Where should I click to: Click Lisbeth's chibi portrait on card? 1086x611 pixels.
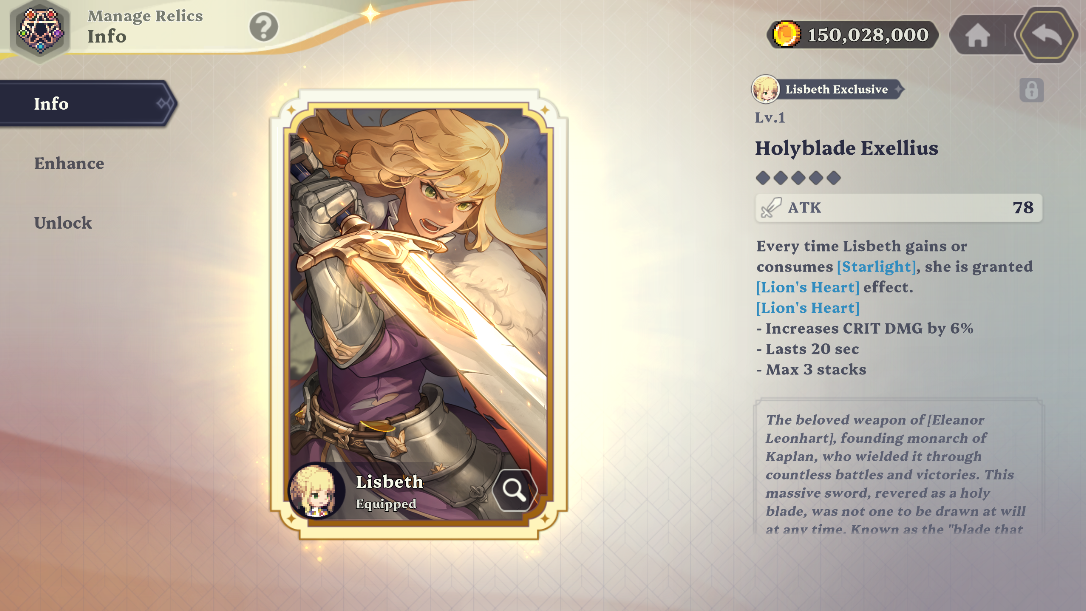point(317,490)
